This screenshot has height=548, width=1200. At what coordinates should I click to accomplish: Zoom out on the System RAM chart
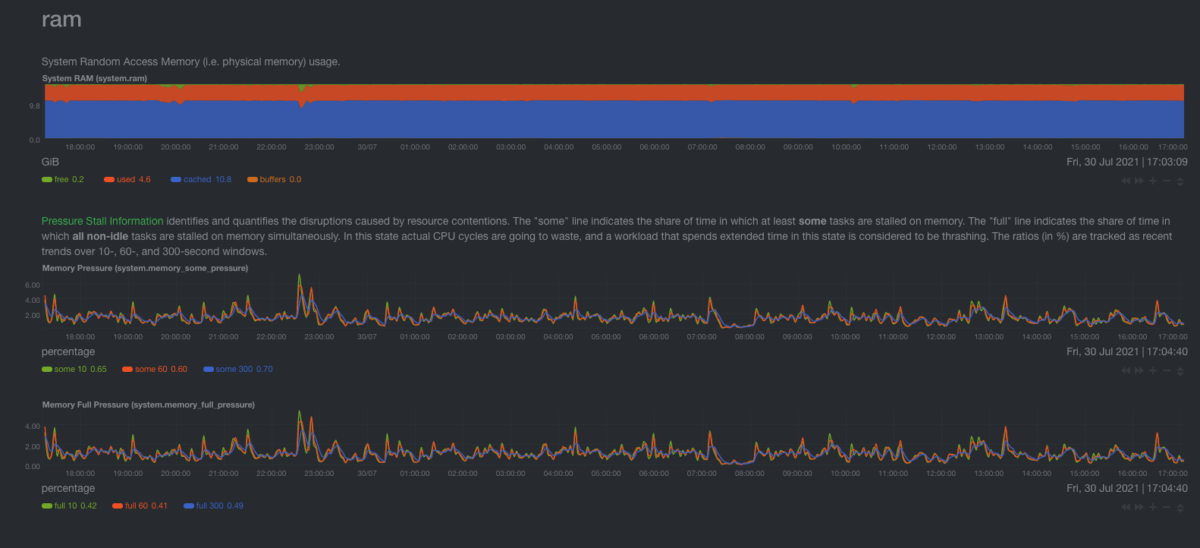pyautogui.click(x=1166, y=180)
